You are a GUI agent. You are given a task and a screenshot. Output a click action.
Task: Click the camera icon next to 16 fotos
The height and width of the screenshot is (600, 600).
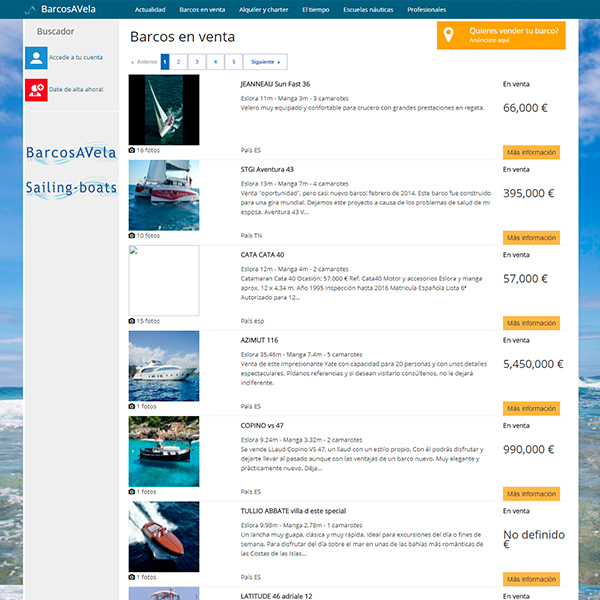(132, 150)
